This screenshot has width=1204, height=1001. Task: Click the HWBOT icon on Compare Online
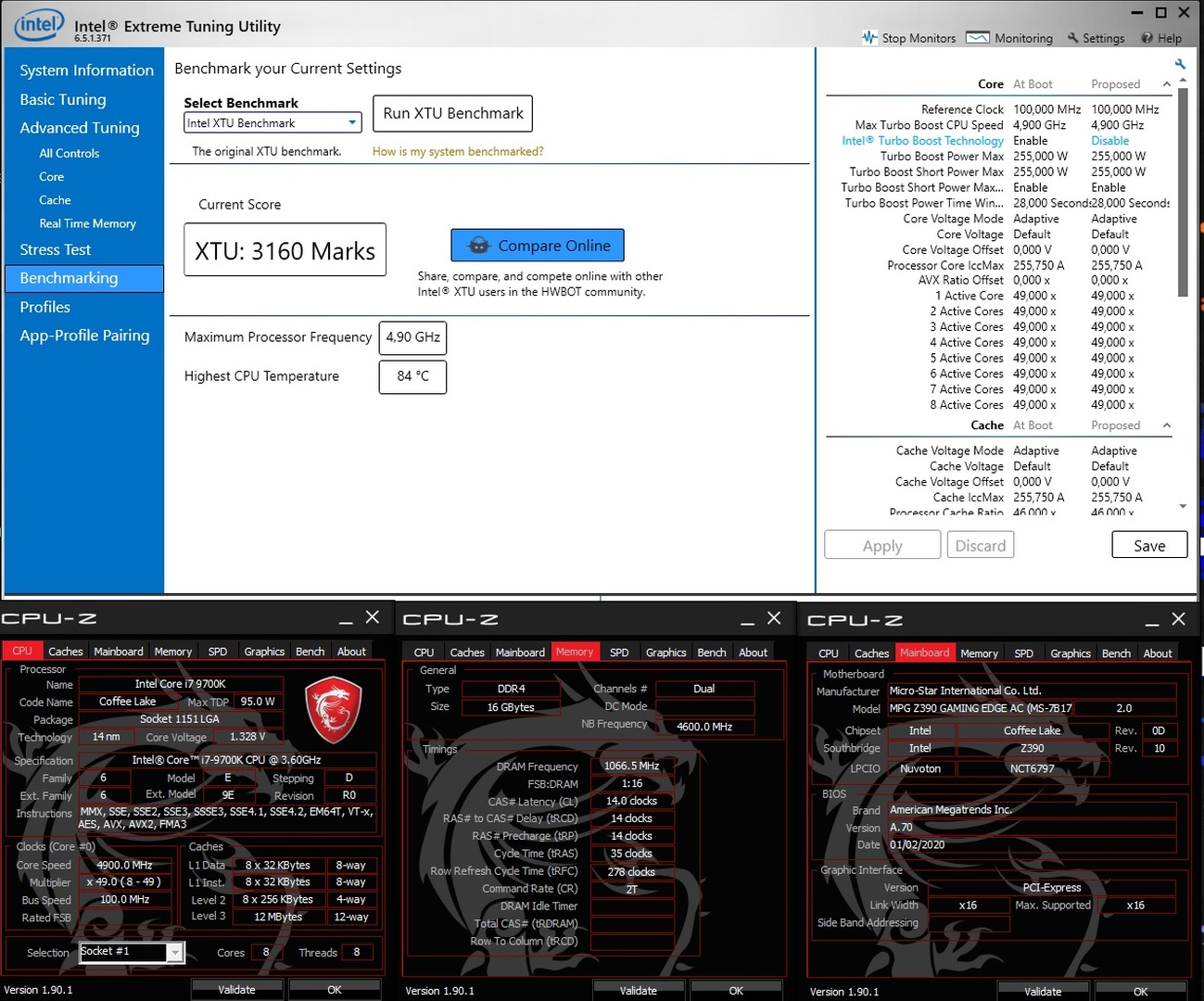478,246
